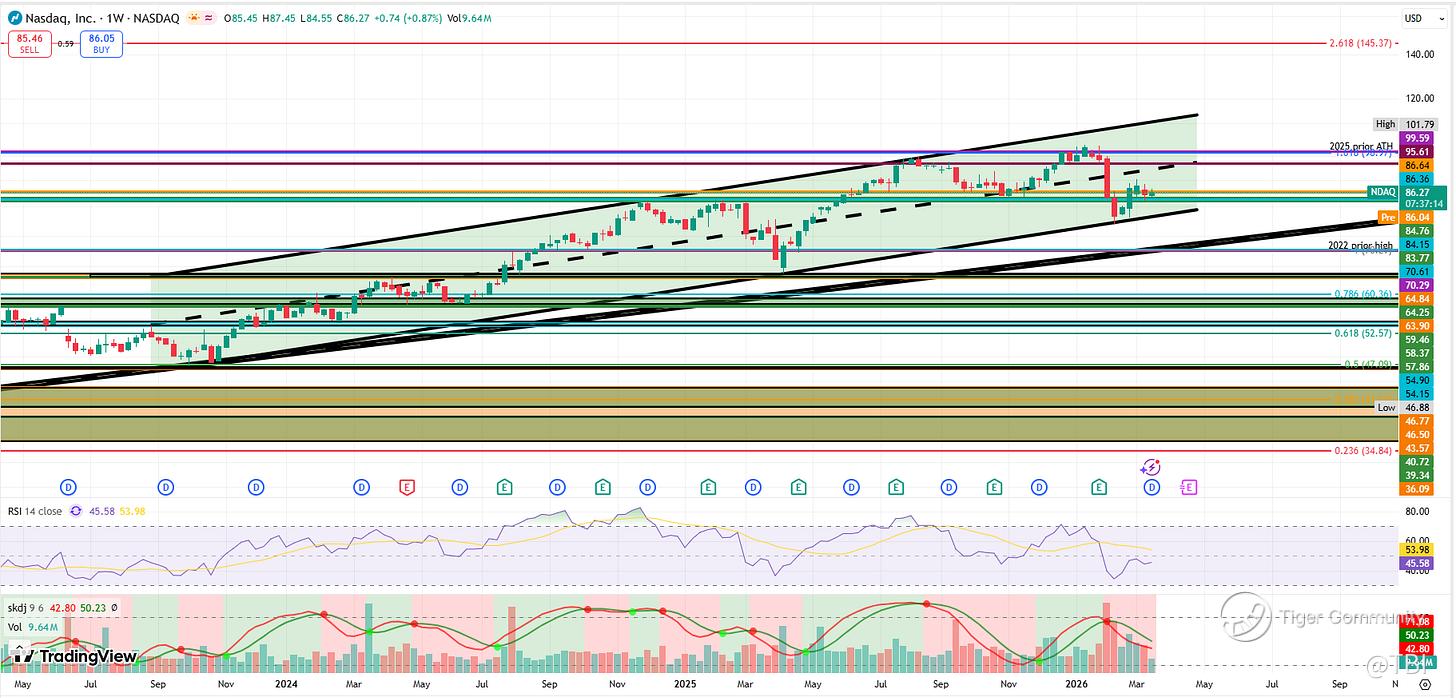Image resolution: width=1456 pixels, height=698 pixels.
Task: Click the Low label on the price scale
Action: pyautogui.click(x=1386, y=408)
